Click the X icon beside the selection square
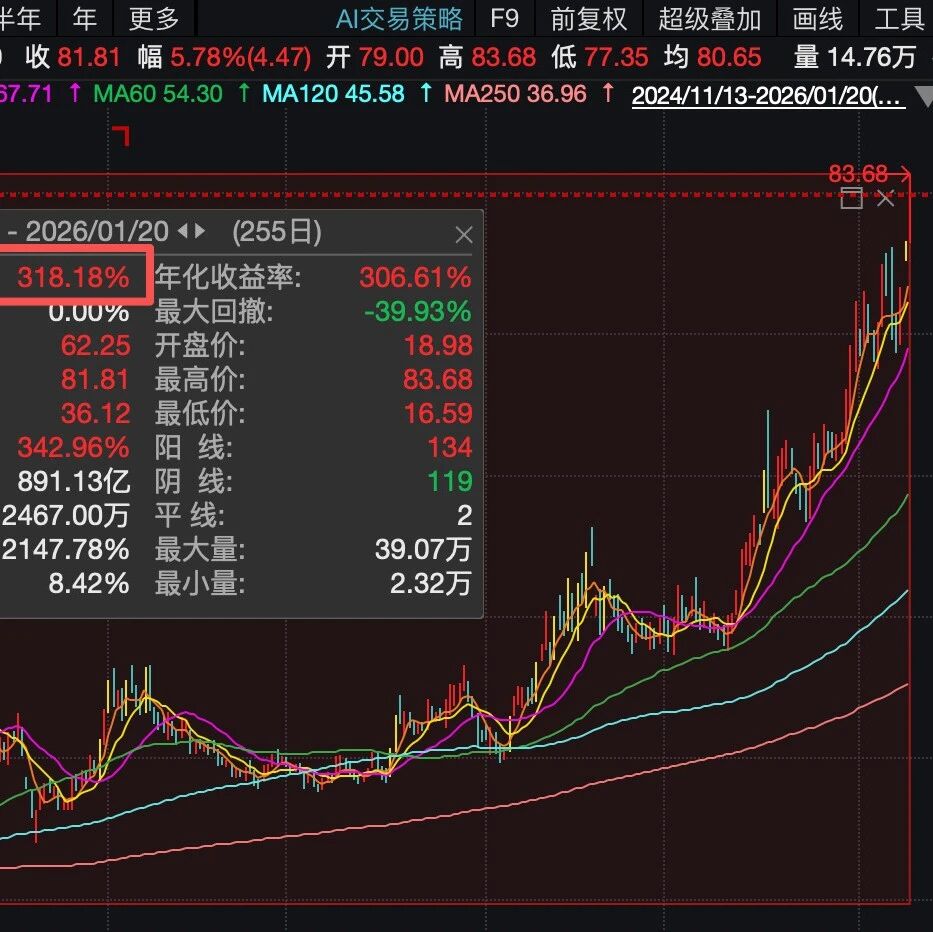 [x=885, y=198]
